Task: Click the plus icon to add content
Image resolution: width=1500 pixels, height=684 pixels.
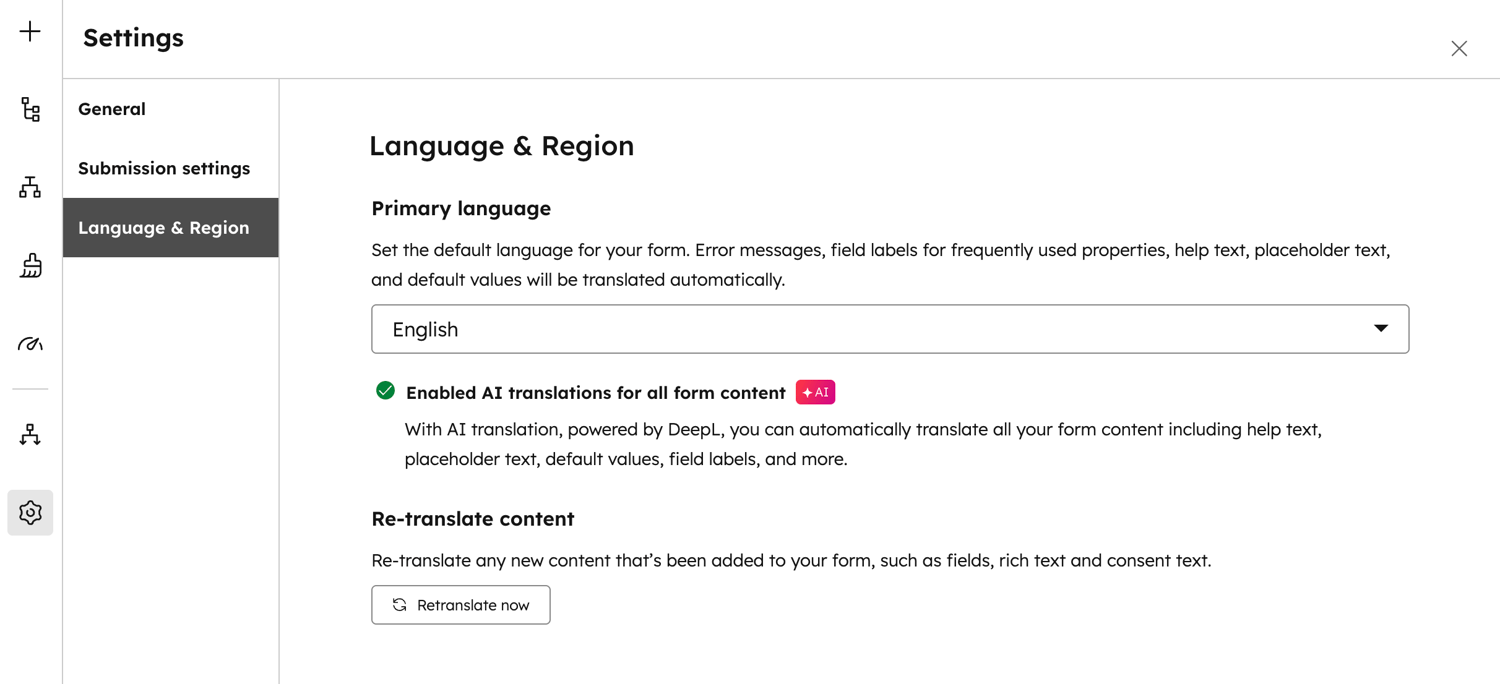Action: (29, 33)
